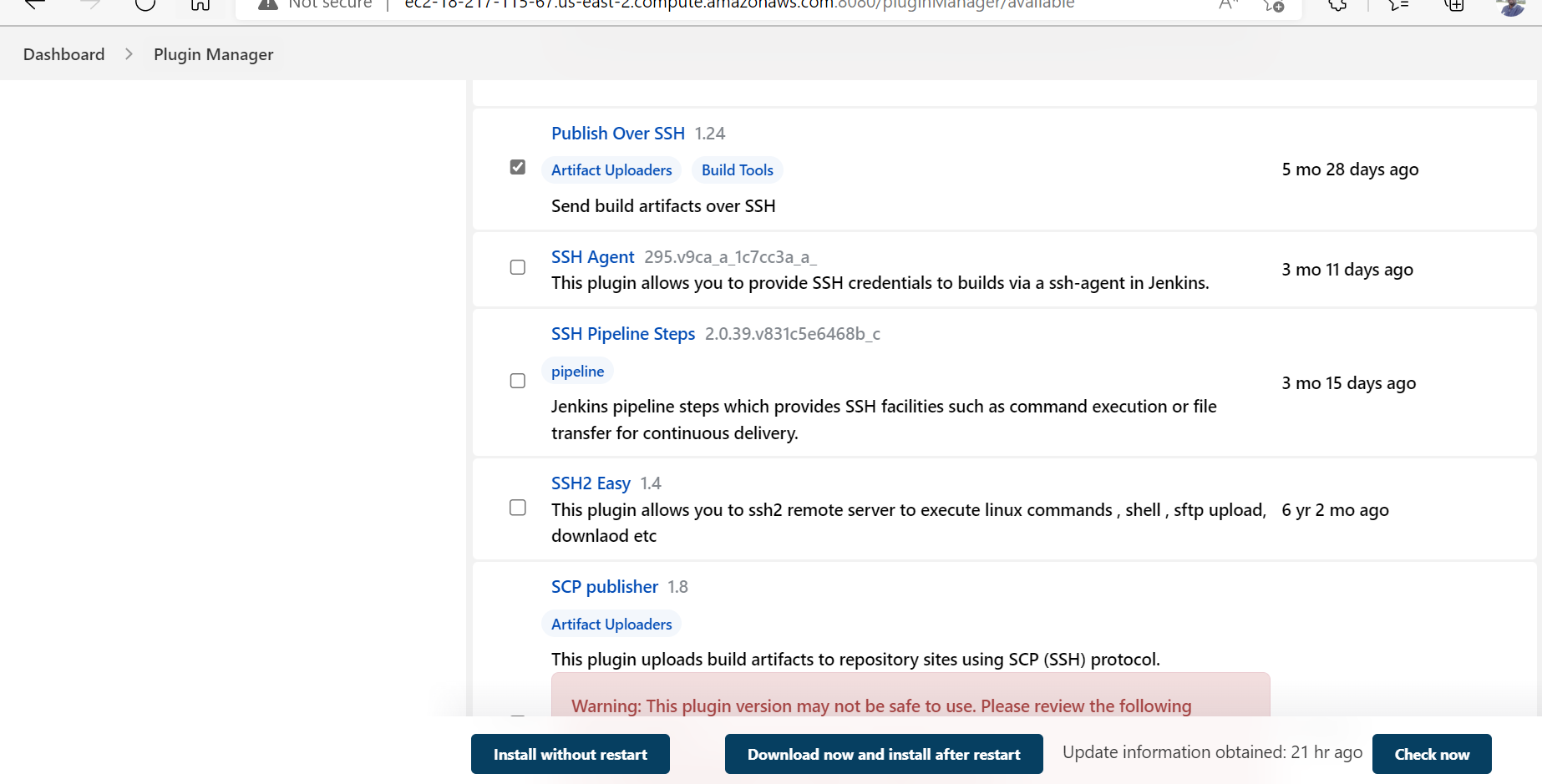This screenshot has height=784, width=1542.
Task: Open the browser home page icon
Action: pos(200,5)
